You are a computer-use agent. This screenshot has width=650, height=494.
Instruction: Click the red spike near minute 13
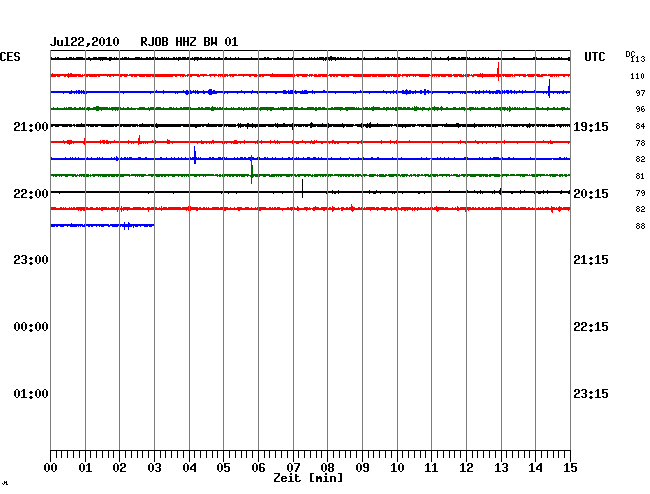pos(498,71)
